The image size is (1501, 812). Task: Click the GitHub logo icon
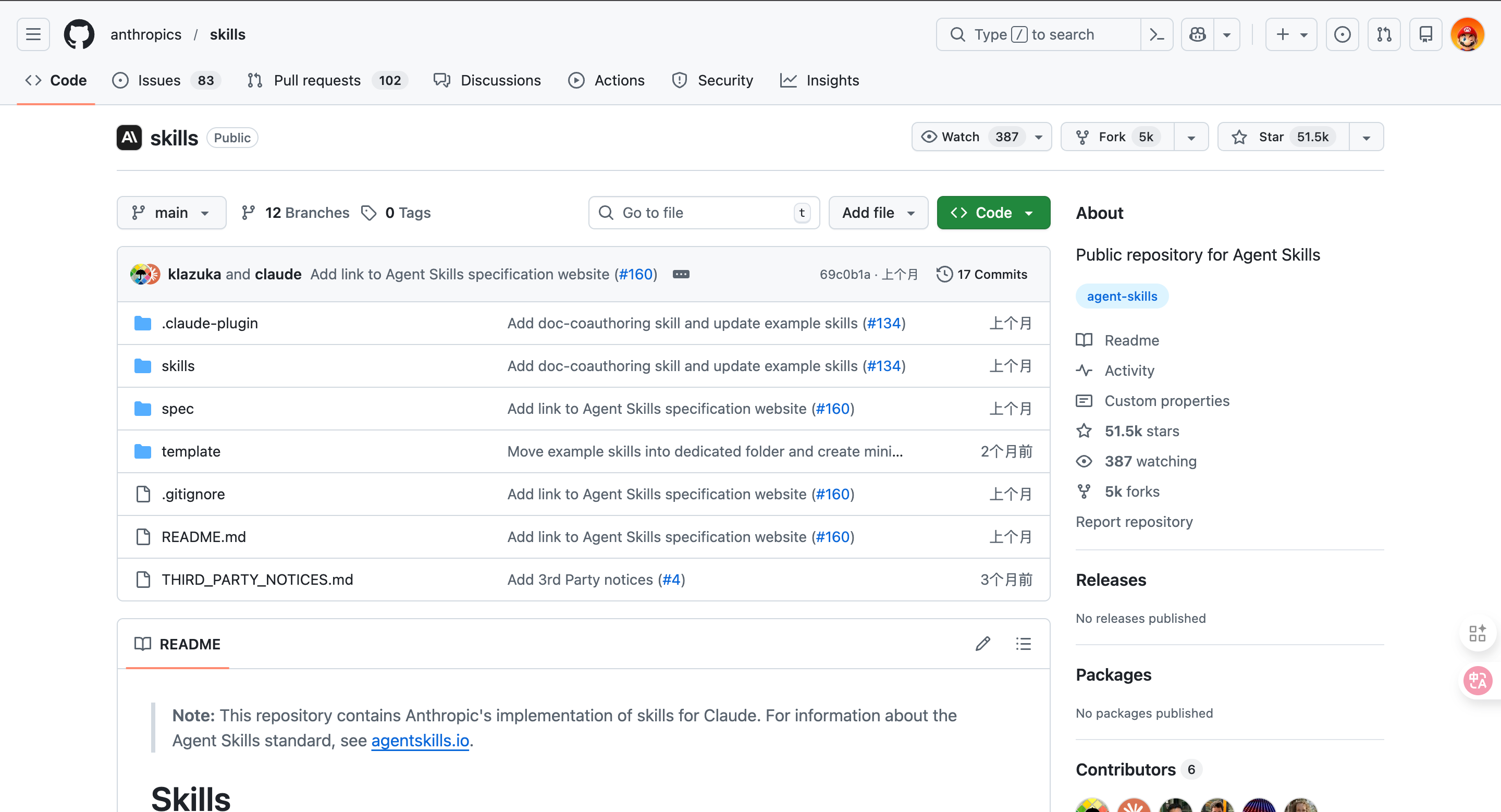(x=79, y=34)
